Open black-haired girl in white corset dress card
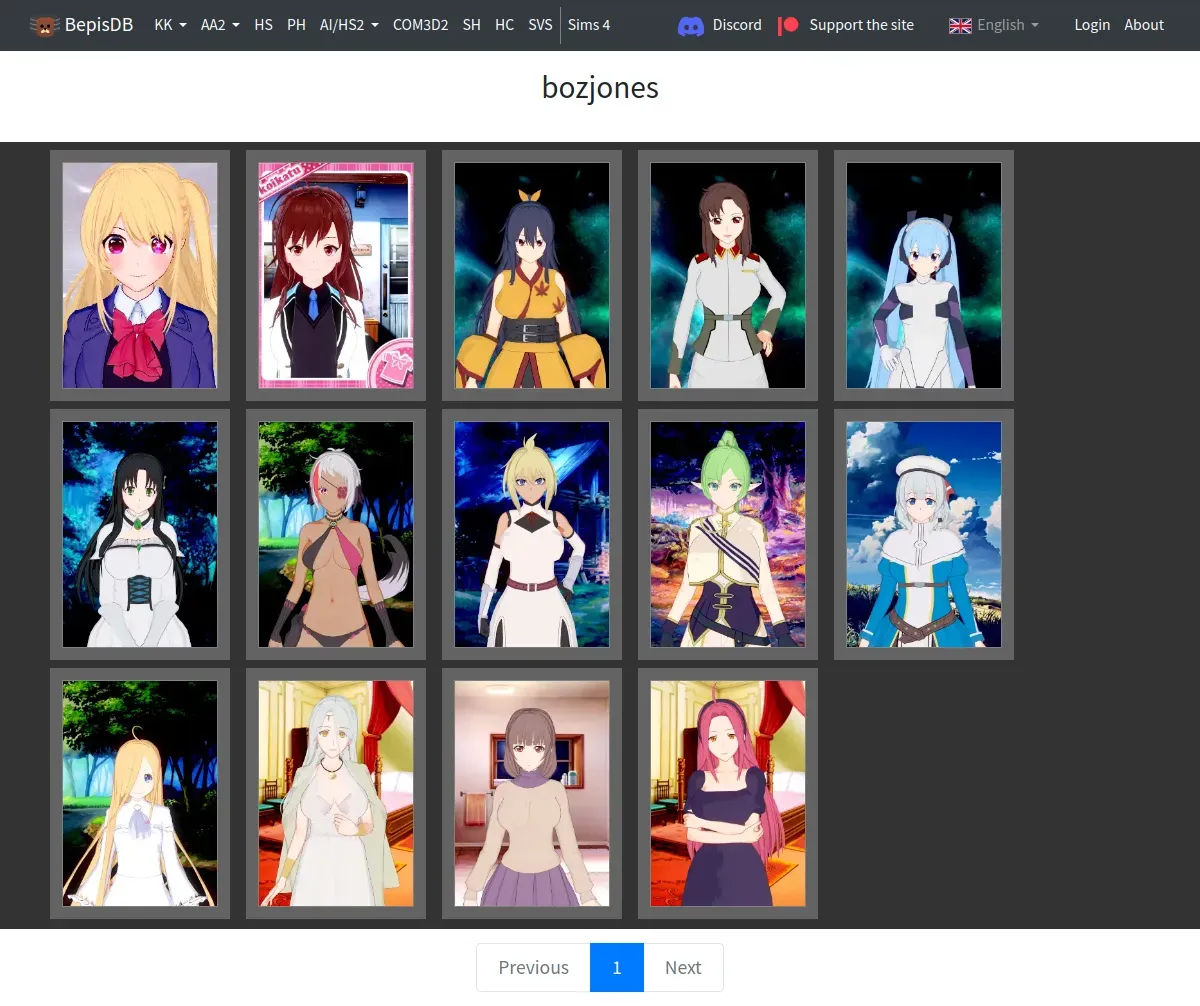 tap(140, 534)
